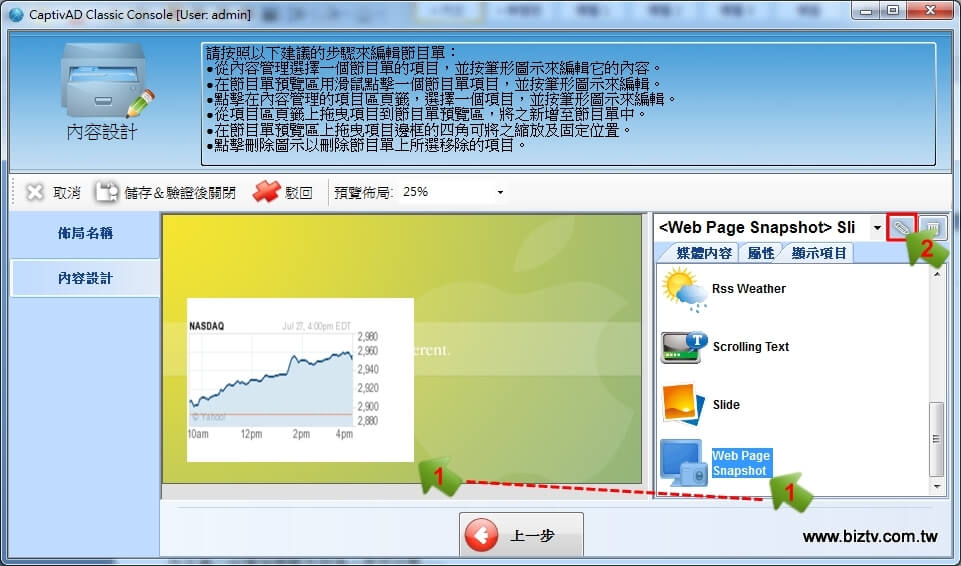Click the 上一步 back button
This screenshot has width=961, height=566.
[x=521, y=536]
